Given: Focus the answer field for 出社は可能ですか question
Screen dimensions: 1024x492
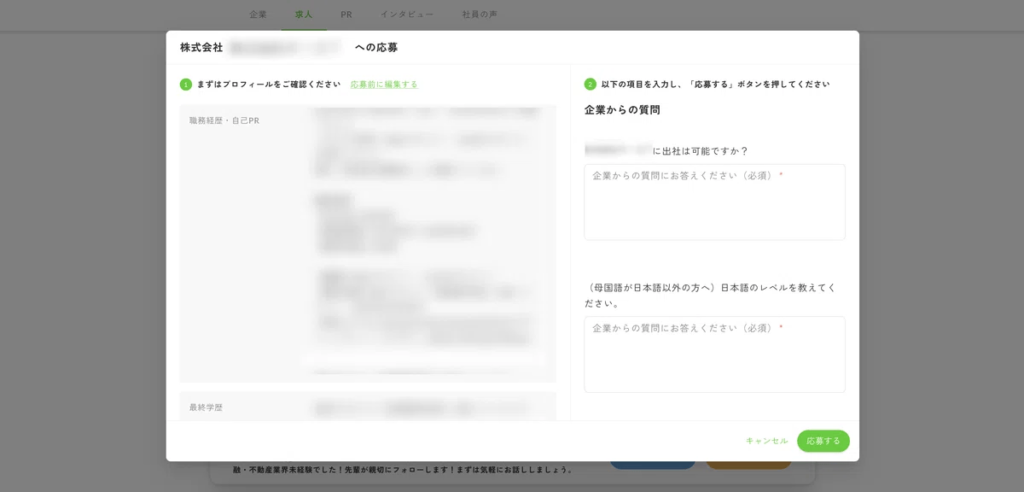Looking at the screenshot, I should click(714, 202).
